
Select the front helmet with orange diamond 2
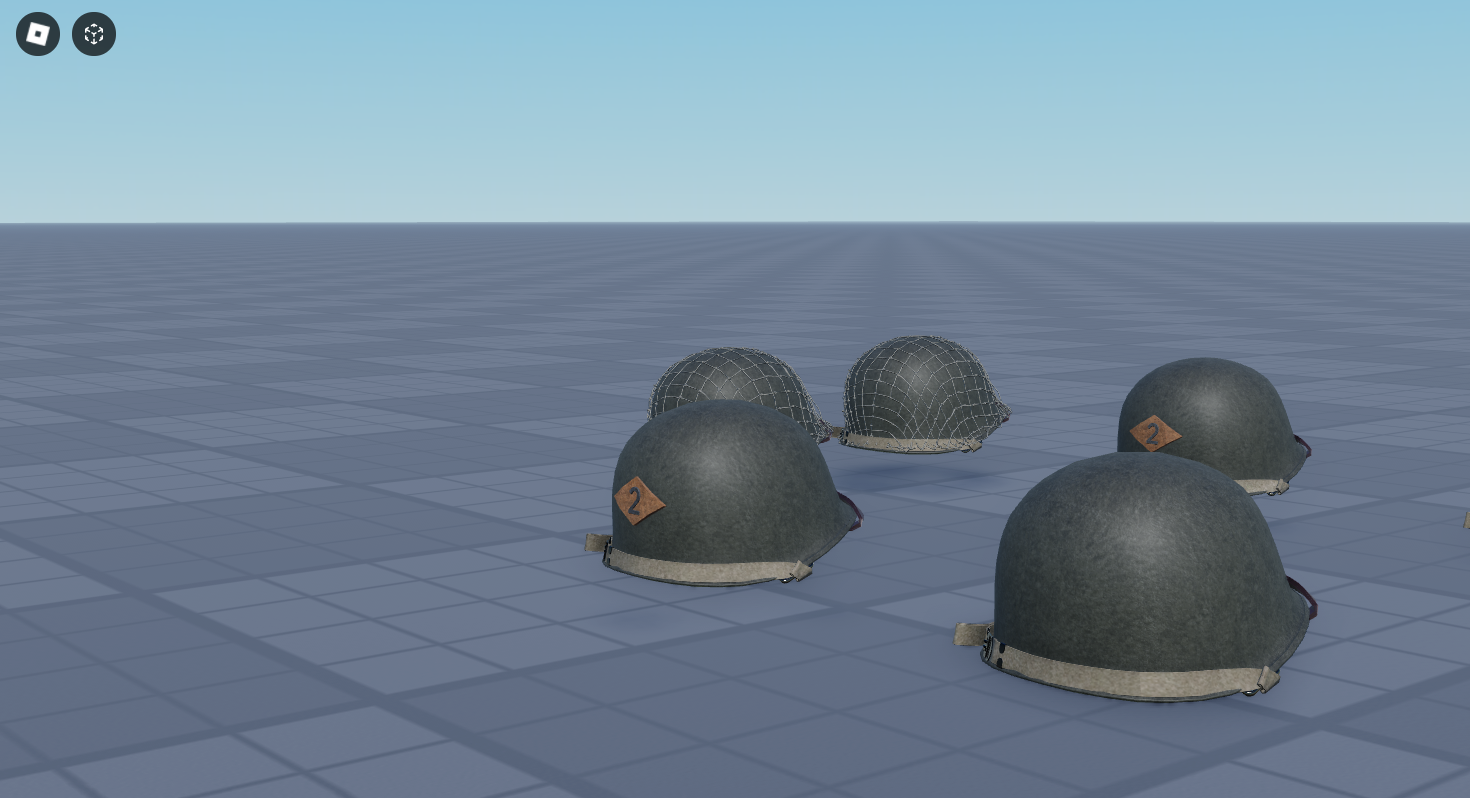(x=724, y=493)
